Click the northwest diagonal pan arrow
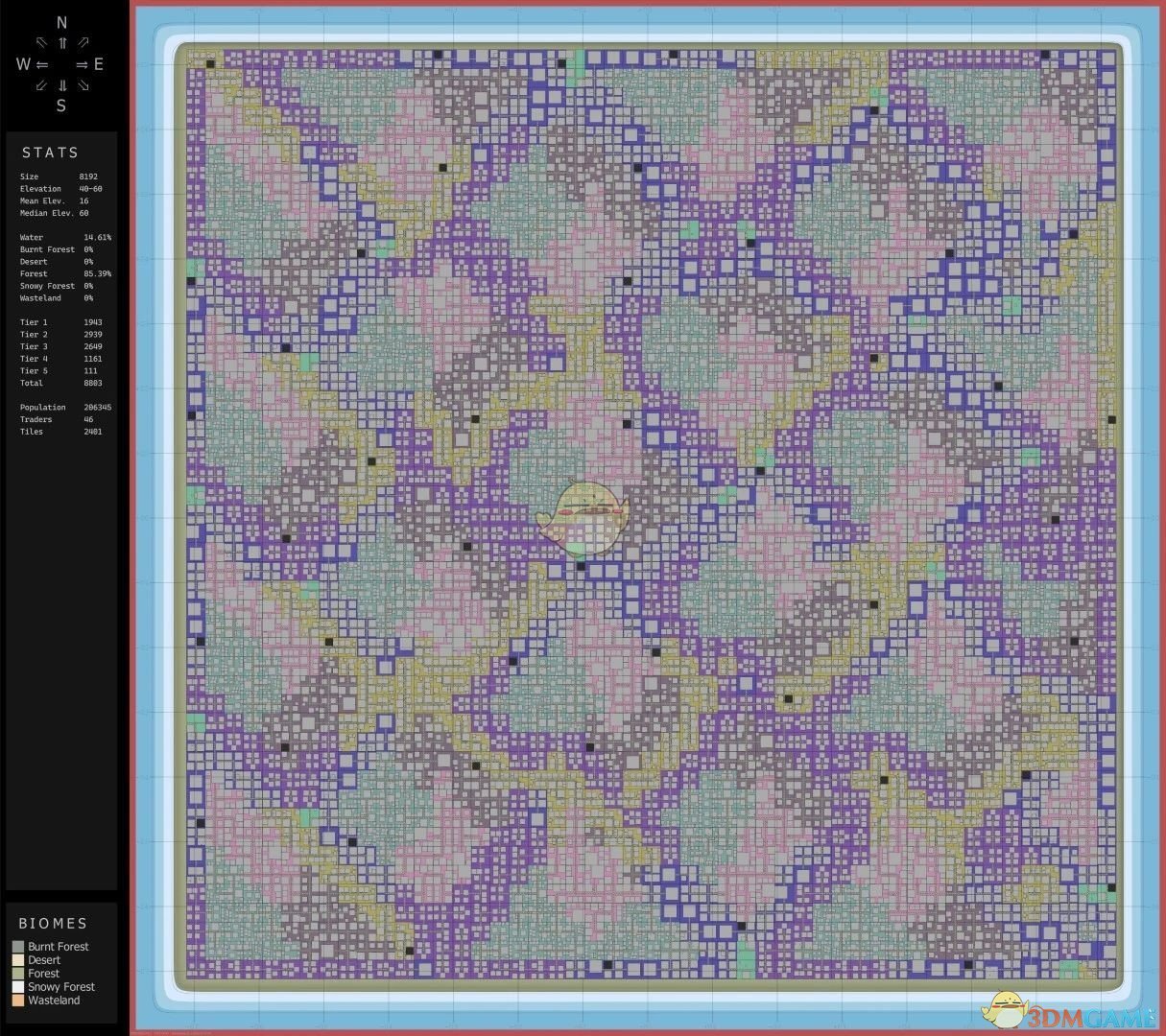The height and width of the screenshot is (1036, 1166). coord(40,43)
